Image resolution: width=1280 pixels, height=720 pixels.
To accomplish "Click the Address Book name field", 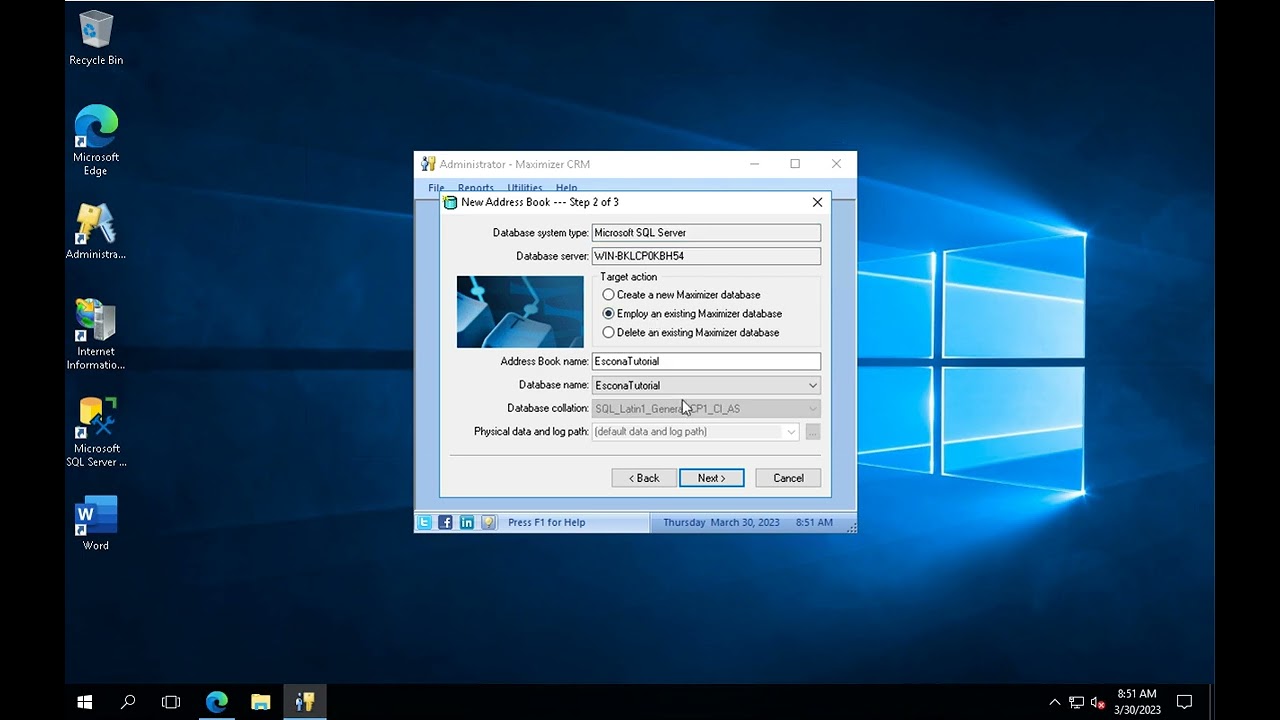I will point(706,361).
